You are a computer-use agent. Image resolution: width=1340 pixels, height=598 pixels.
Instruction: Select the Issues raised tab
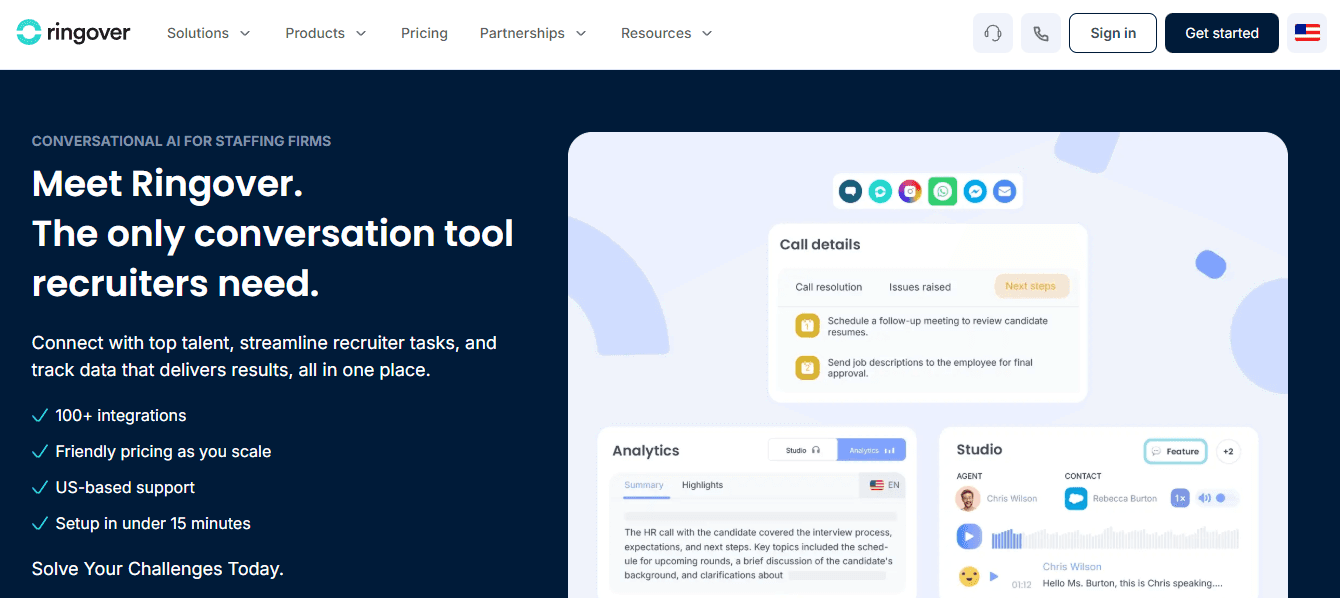pos(920,287)
